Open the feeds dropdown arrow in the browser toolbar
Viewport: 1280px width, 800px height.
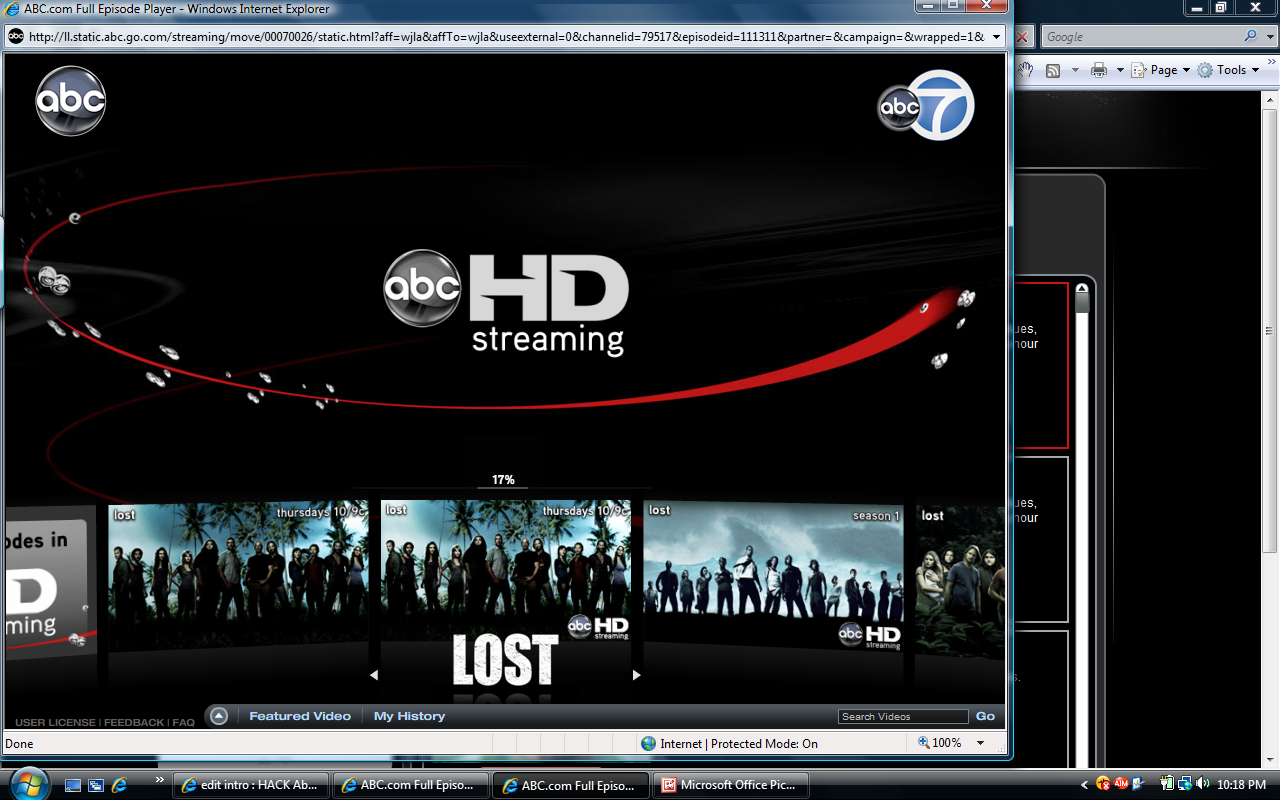(x=1075, y=70)
